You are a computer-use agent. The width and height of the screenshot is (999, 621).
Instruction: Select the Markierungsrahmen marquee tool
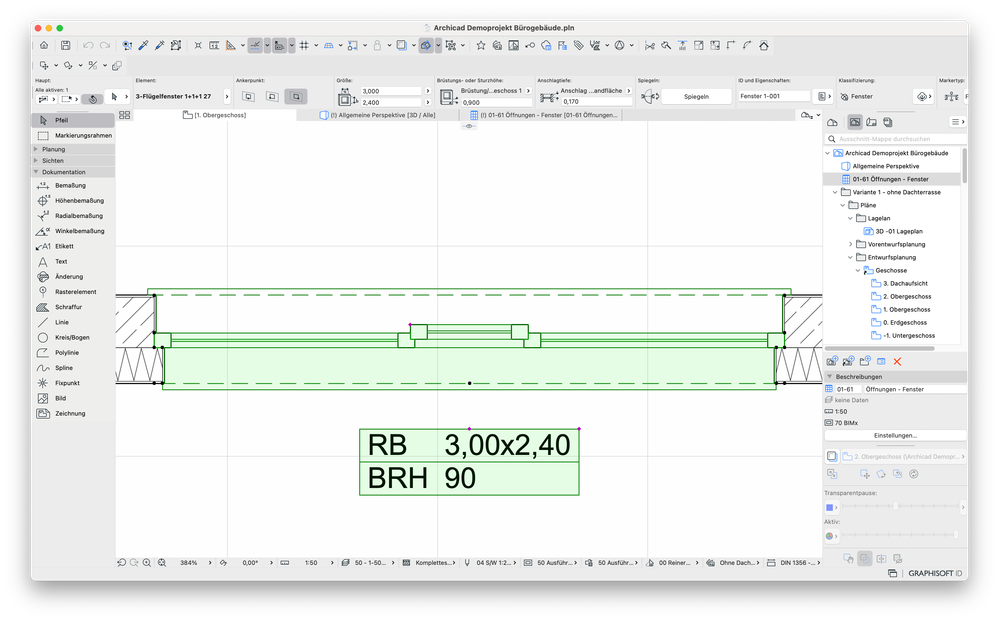(73, 135)
